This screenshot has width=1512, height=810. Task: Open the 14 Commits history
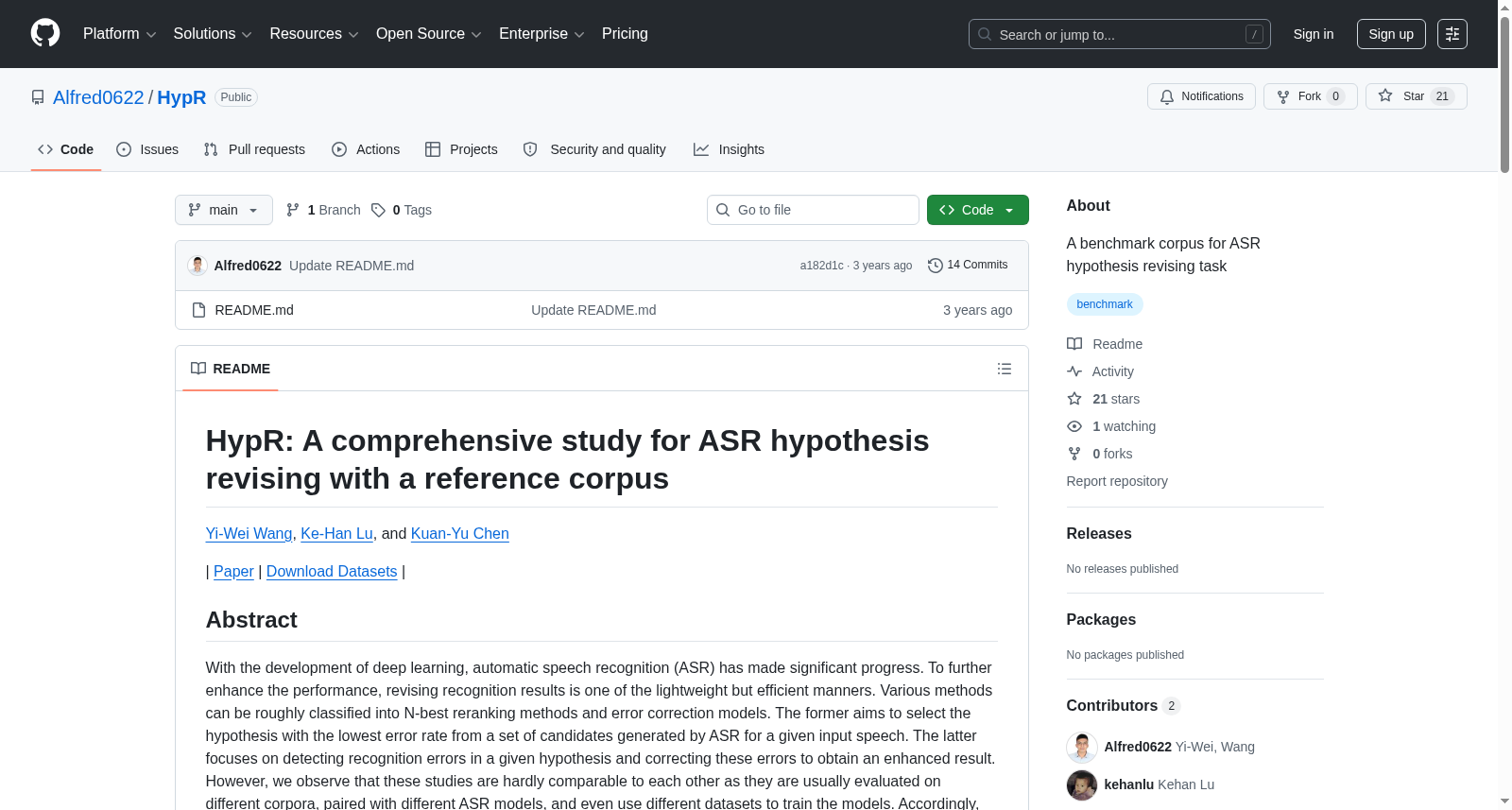point(968,266)
